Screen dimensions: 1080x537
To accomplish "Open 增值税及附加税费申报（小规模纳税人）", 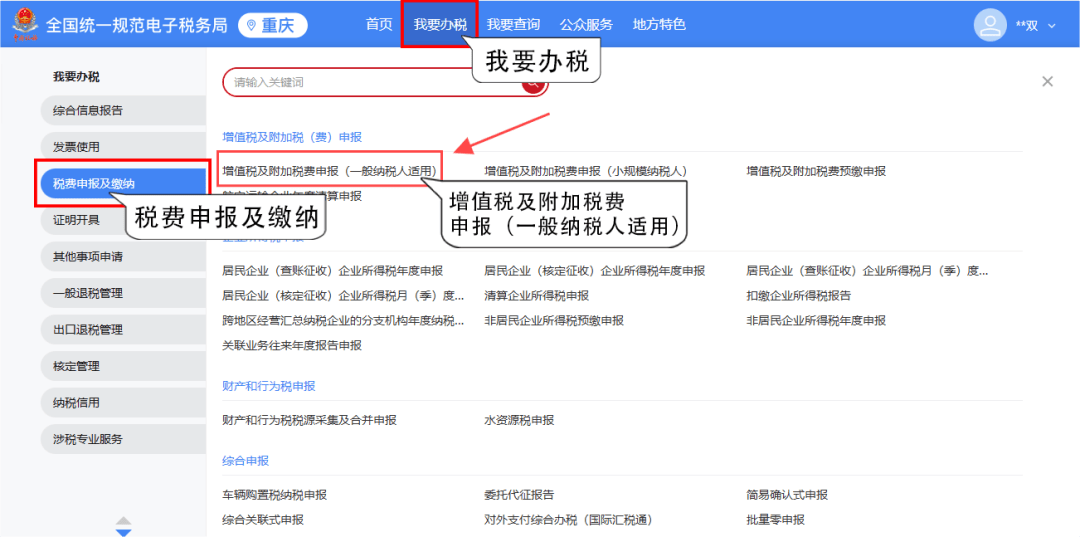I will pyautogui.click(x=585, y=171).
